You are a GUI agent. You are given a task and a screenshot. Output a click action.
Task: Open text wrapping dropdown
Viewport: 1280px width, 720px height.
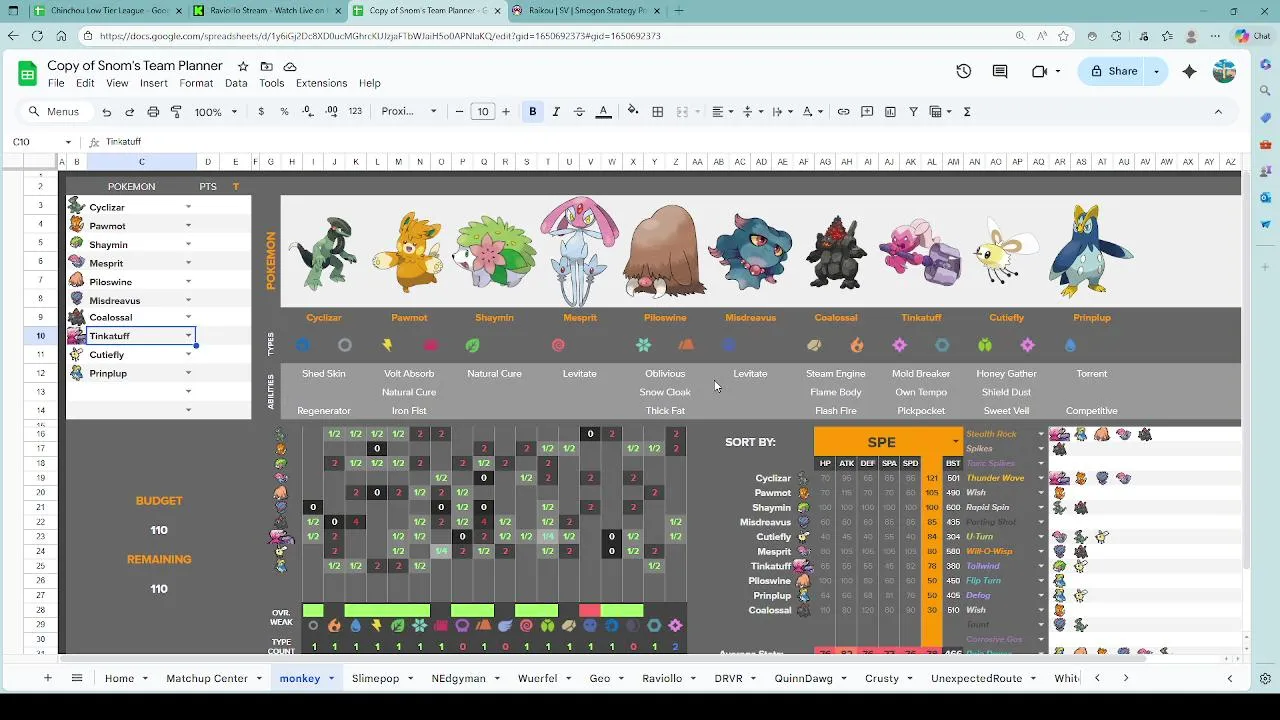pos(782,112)
